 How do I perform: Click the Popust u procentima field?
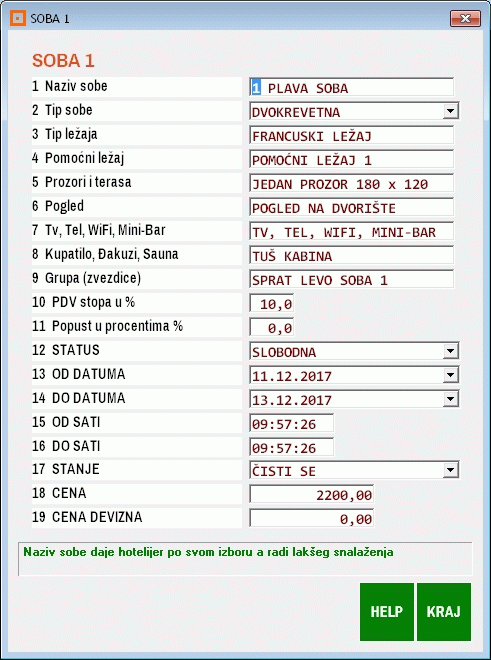pos(272,327)
